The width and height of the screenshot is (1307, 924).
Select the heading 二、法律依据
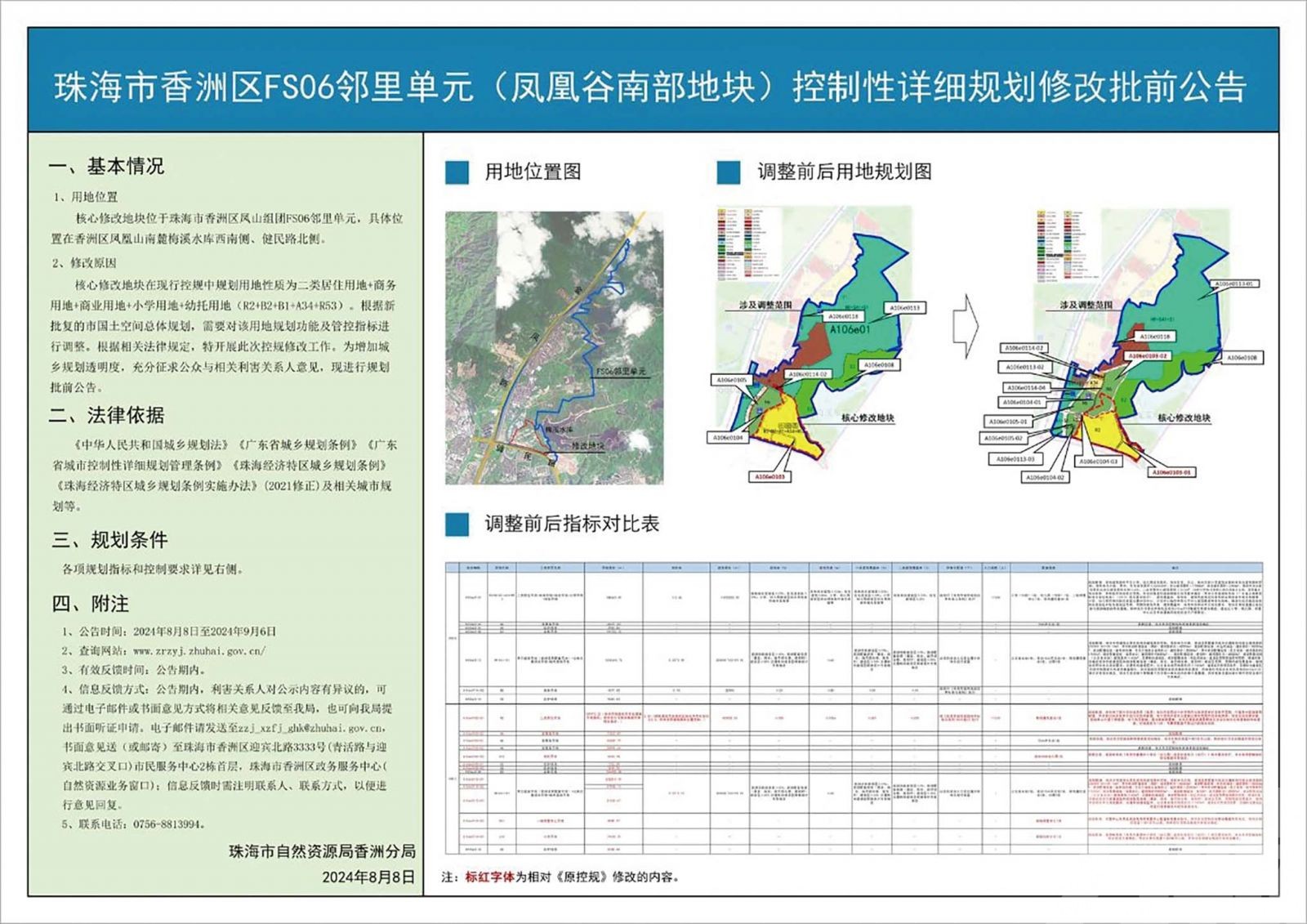106,415
